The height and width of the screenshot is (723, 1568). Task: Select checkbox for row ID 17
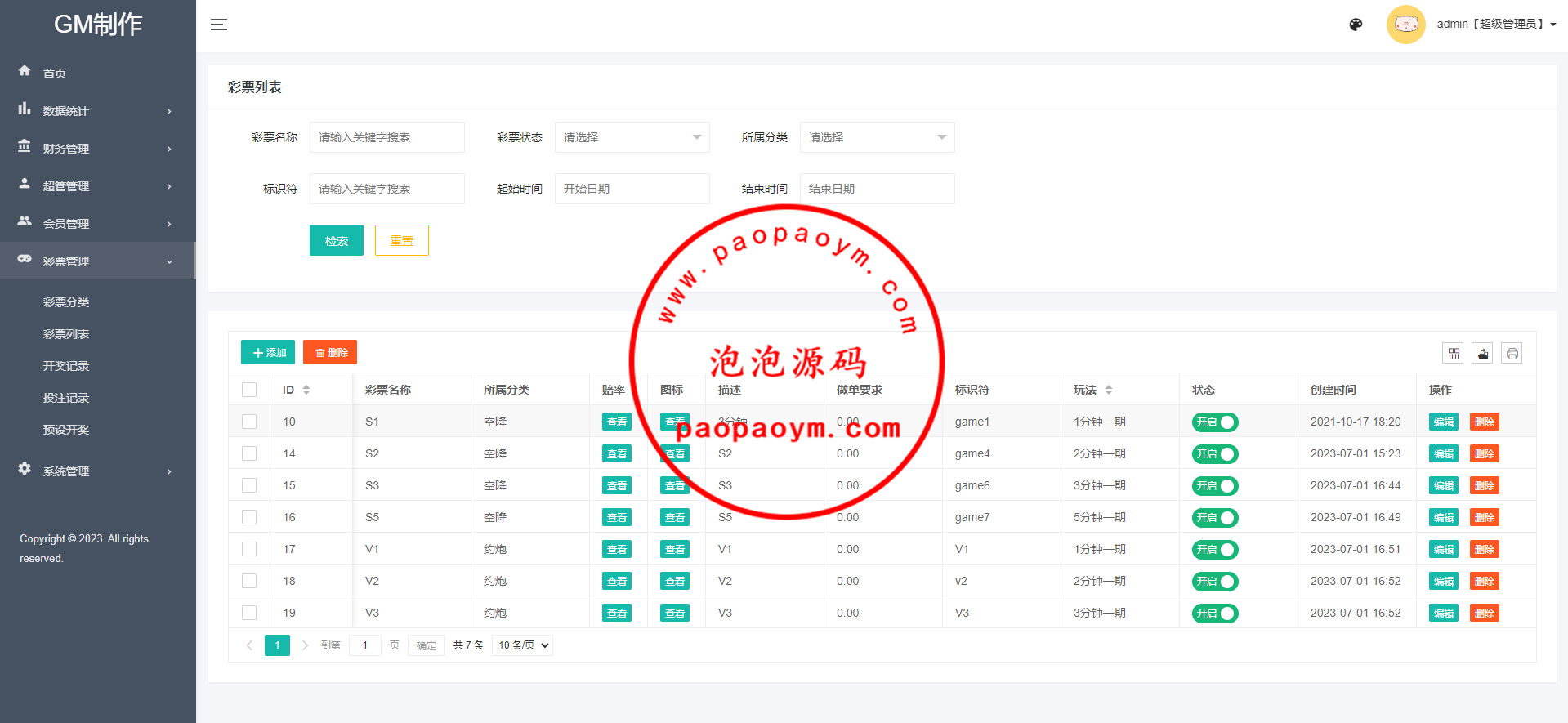coord(249,549)
